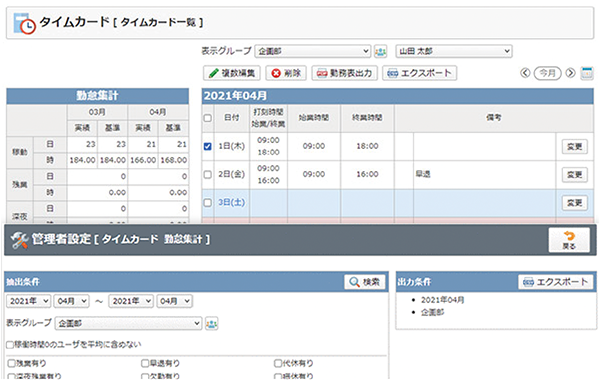Check the 代休有り checkbox
The width and height of the screenshot is (600, 380).
(x=278, y=363)
